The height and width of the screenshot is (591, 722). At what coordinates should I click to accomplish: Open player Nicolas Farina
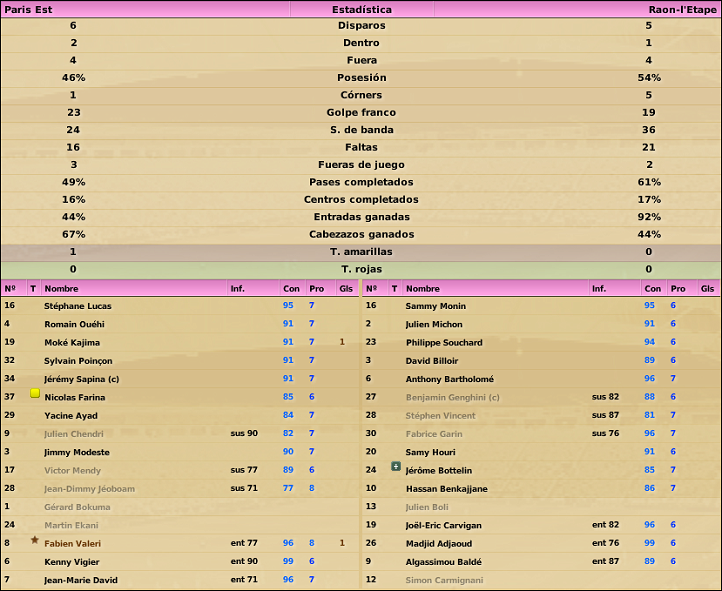75,397
